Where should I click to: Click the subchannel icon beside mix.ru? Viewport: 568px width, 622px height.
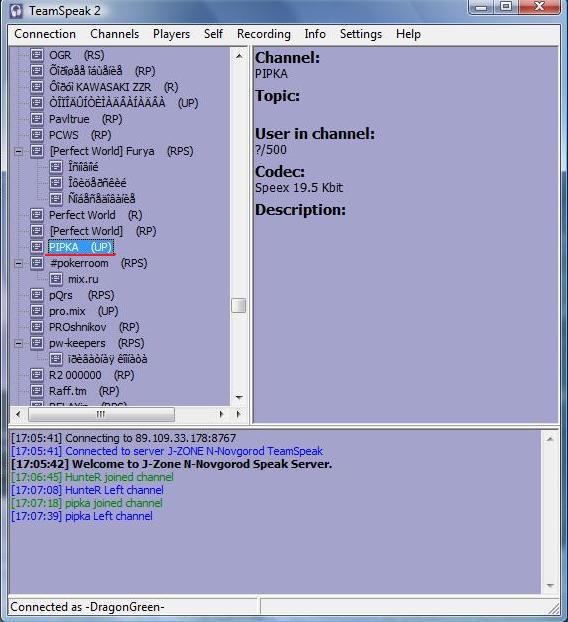[56, 279]
